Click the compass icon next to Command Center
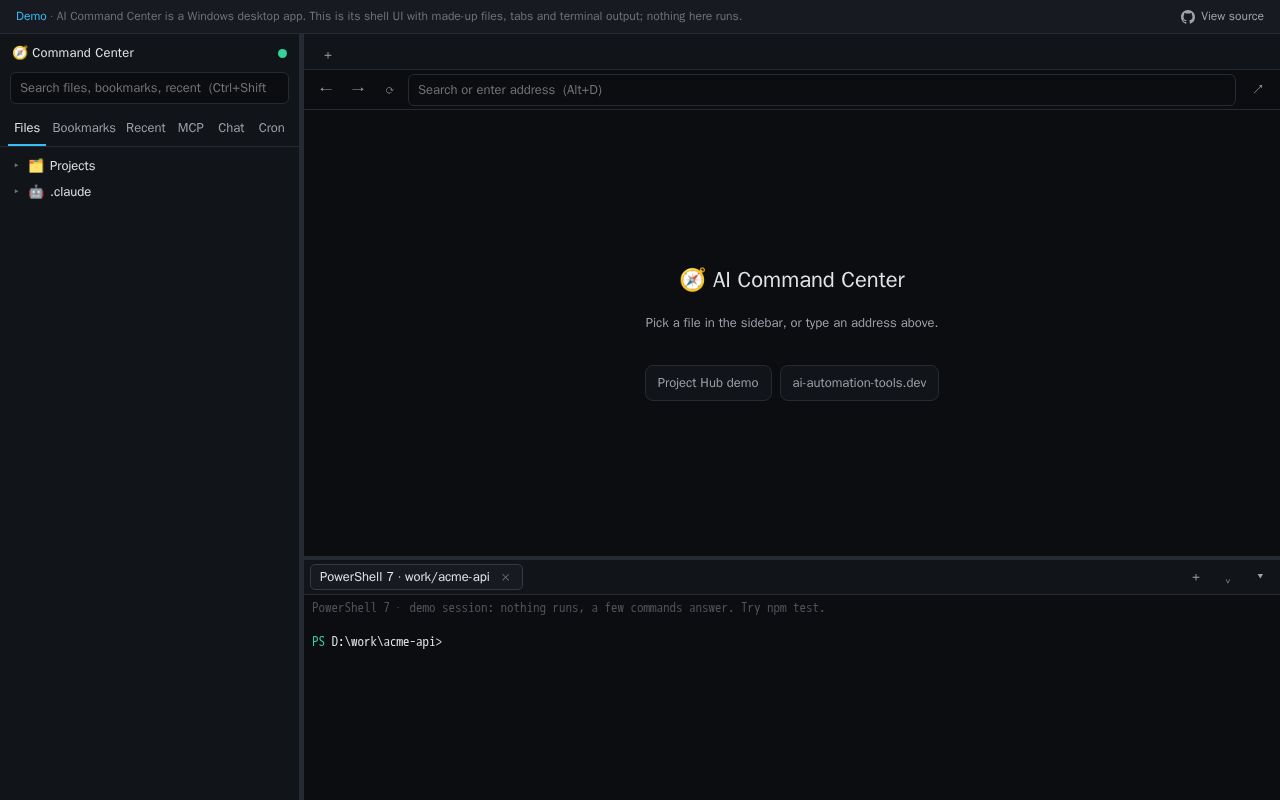The image size is (1280, 800). tap(20, 53)
